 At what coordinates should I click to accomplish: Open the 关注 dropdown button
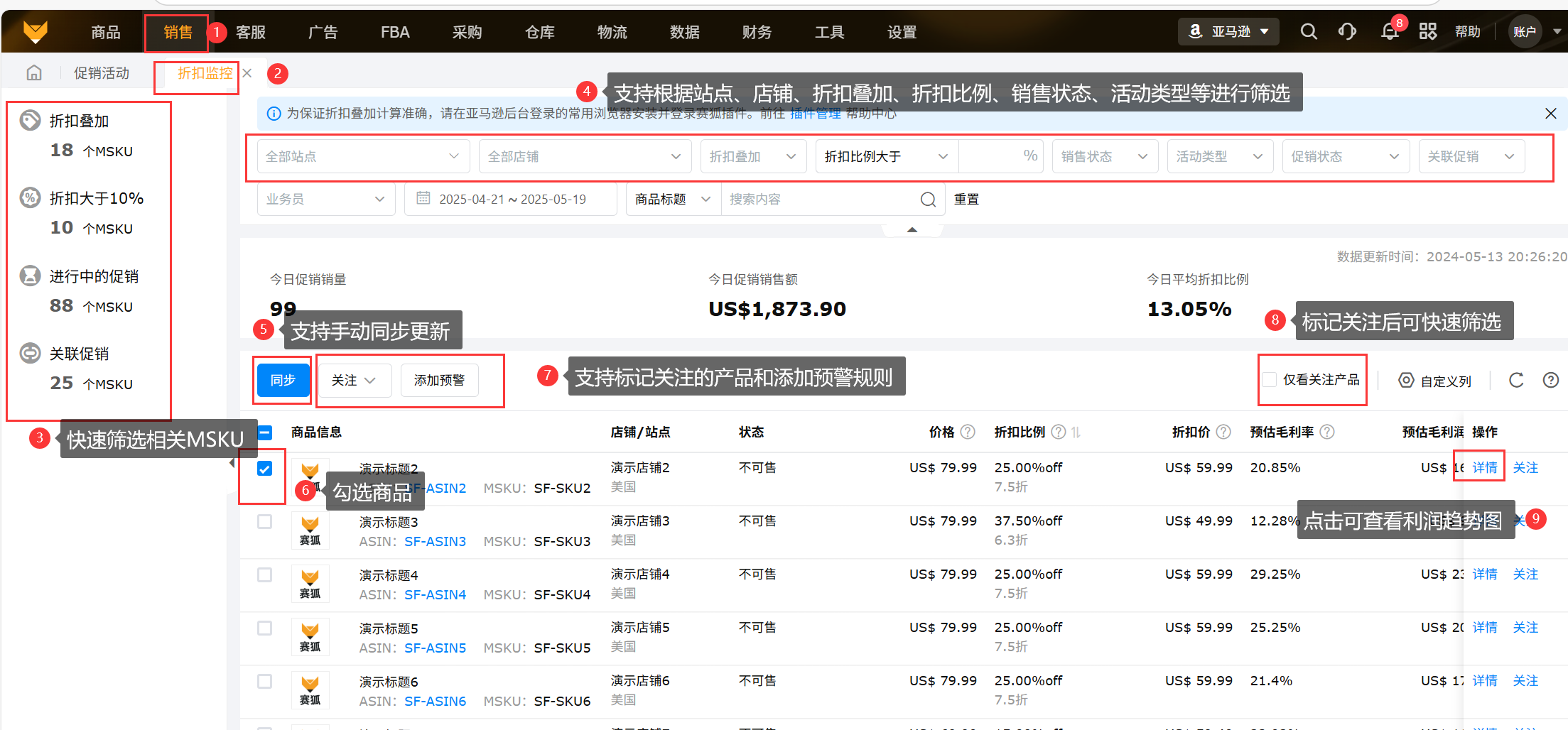353,381
